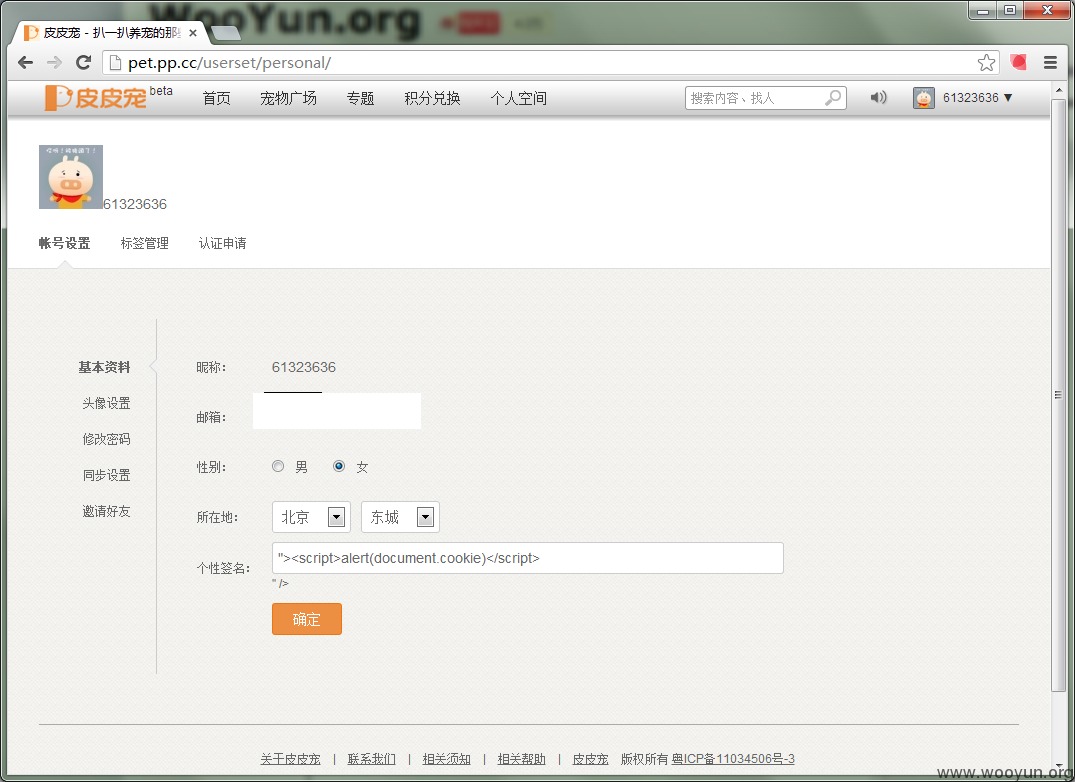Image resolution: width=1075 pixels, height=782 pixels.
Task: Click the speaker notification icon
Action: pos(878,97)
